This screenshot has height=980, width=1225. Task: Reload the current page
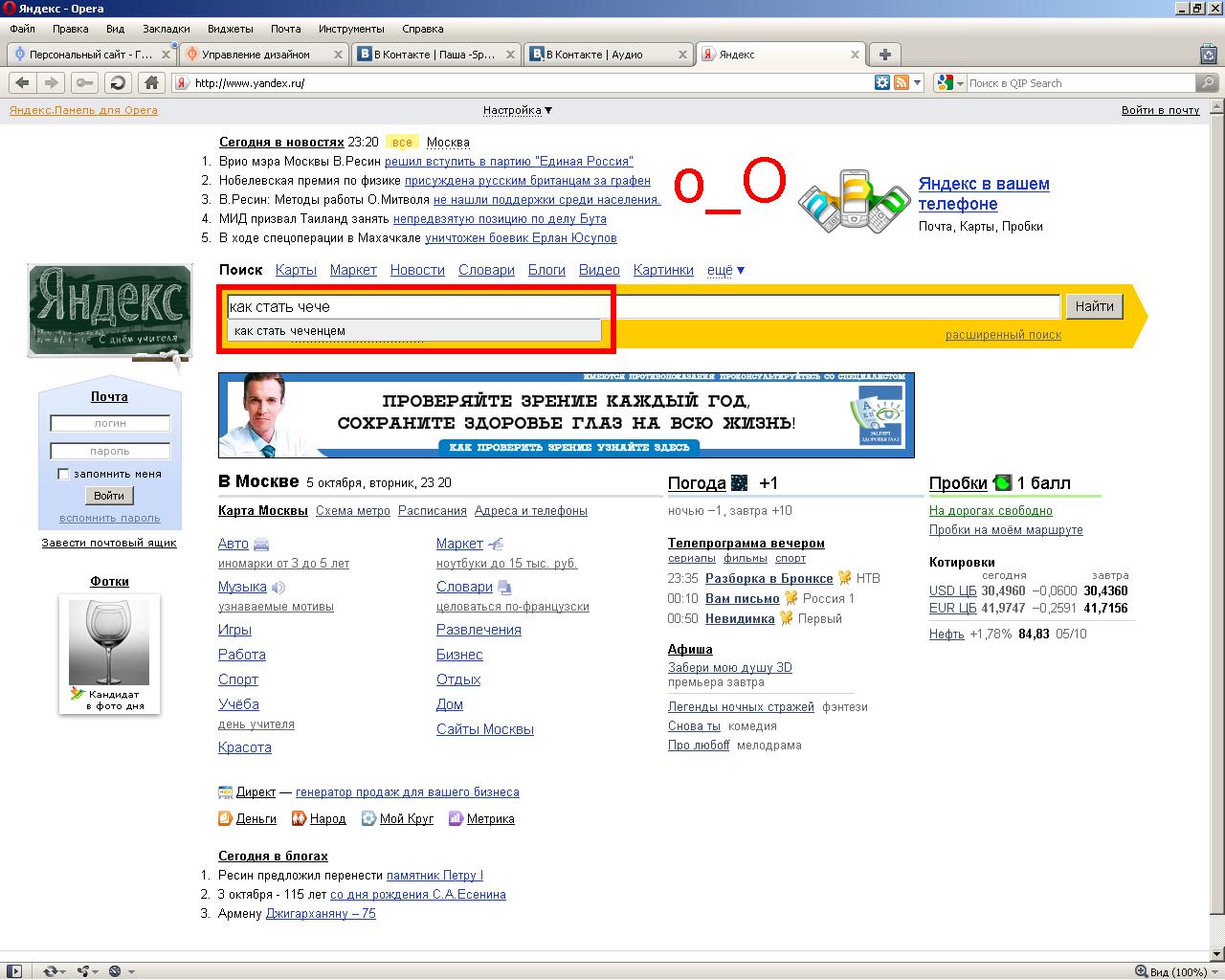(117, 83)
